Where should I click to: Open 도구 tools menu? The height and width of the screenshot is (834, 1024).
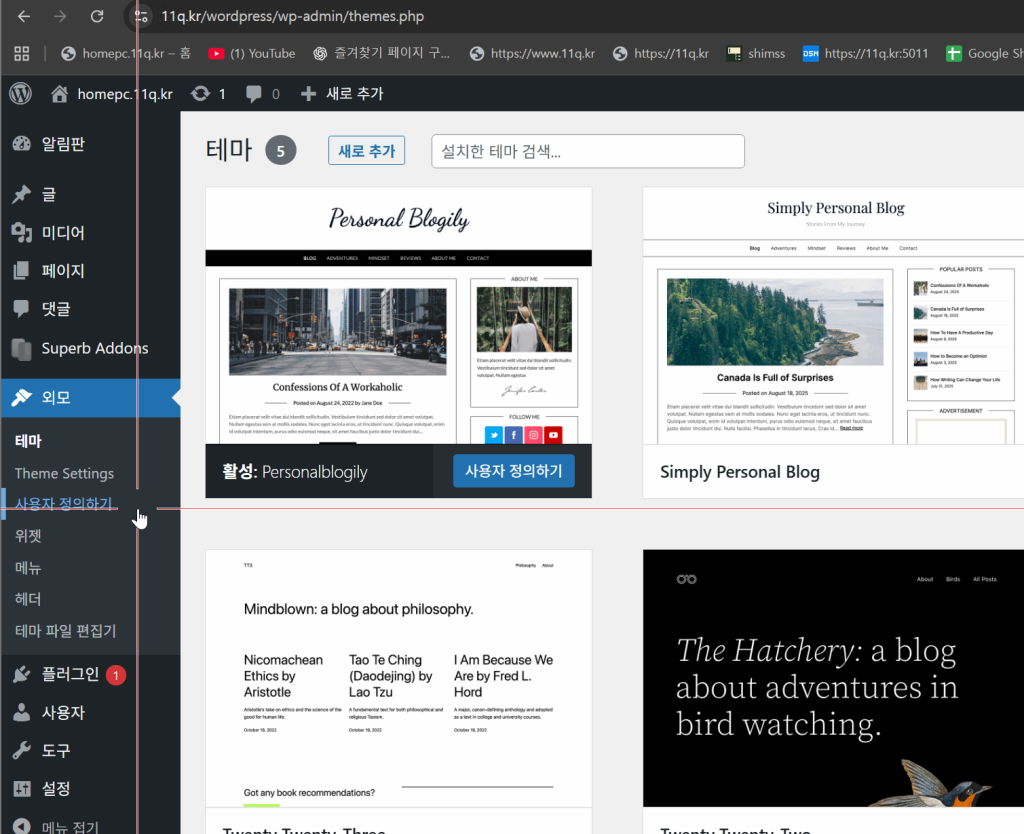click(90, 750)
